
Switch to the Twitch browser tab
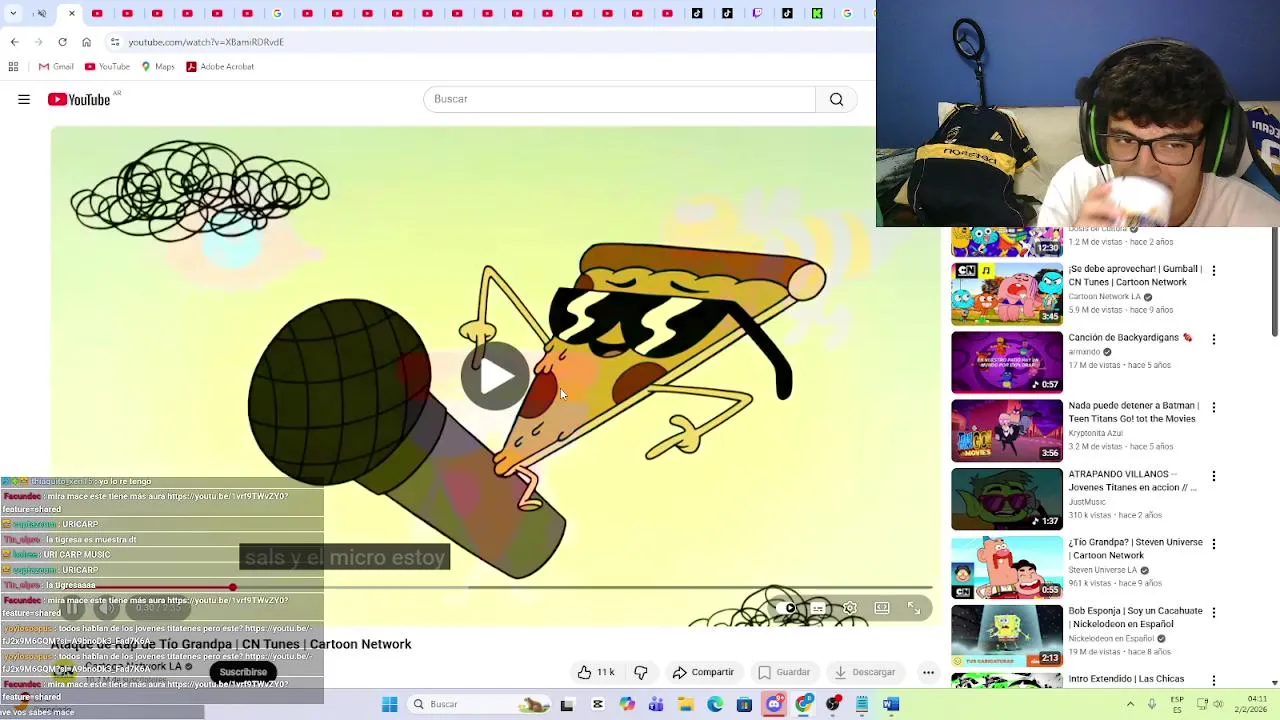point(757,13)
